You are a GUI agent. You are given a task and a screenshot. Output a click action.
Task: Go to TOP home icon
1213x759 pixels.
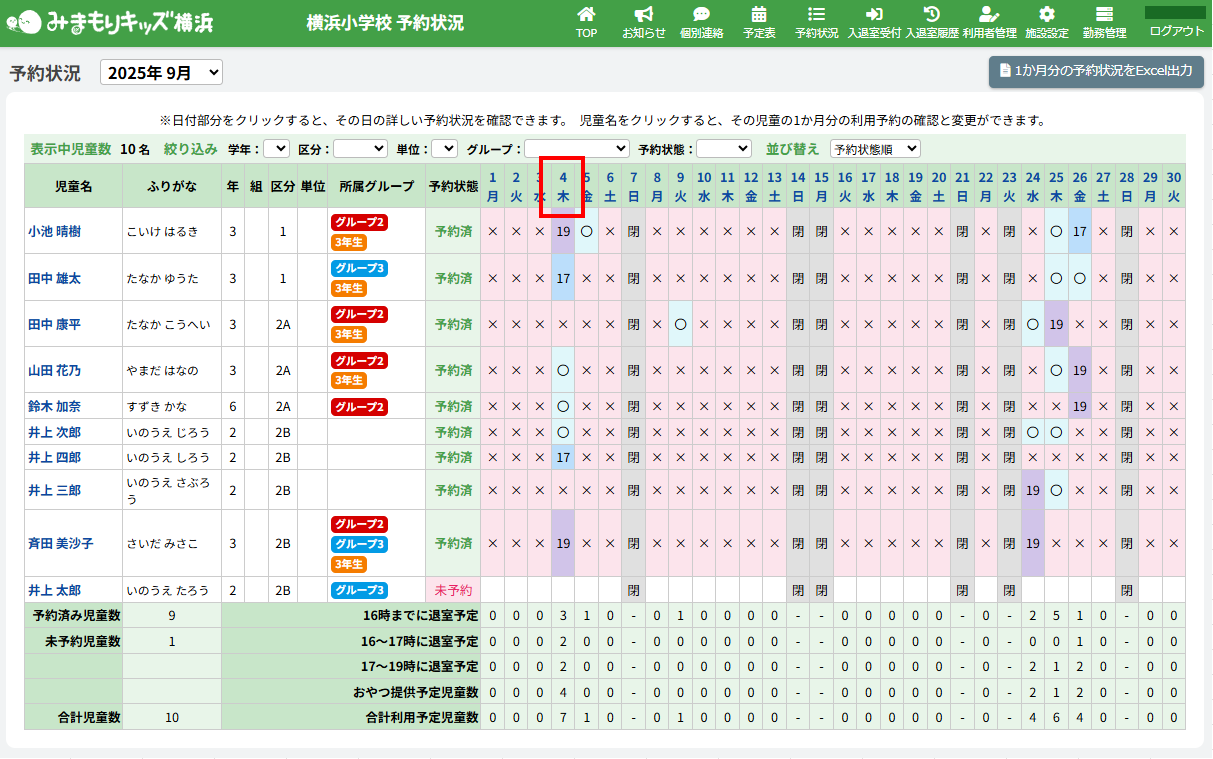586,15
